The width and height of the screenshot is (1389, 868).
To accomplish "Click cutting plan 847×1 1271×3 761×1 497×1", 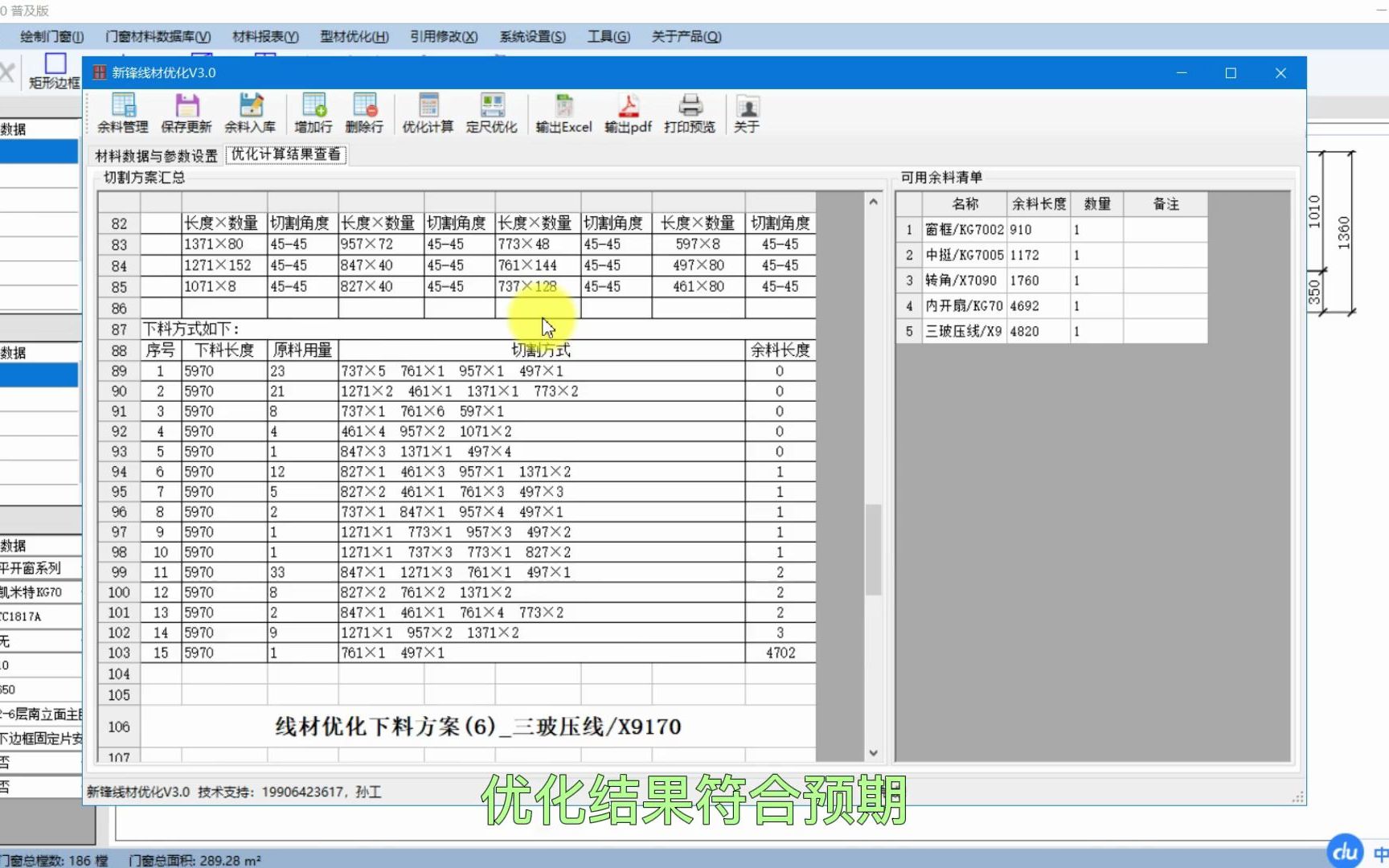I will (x=541, y=572).
